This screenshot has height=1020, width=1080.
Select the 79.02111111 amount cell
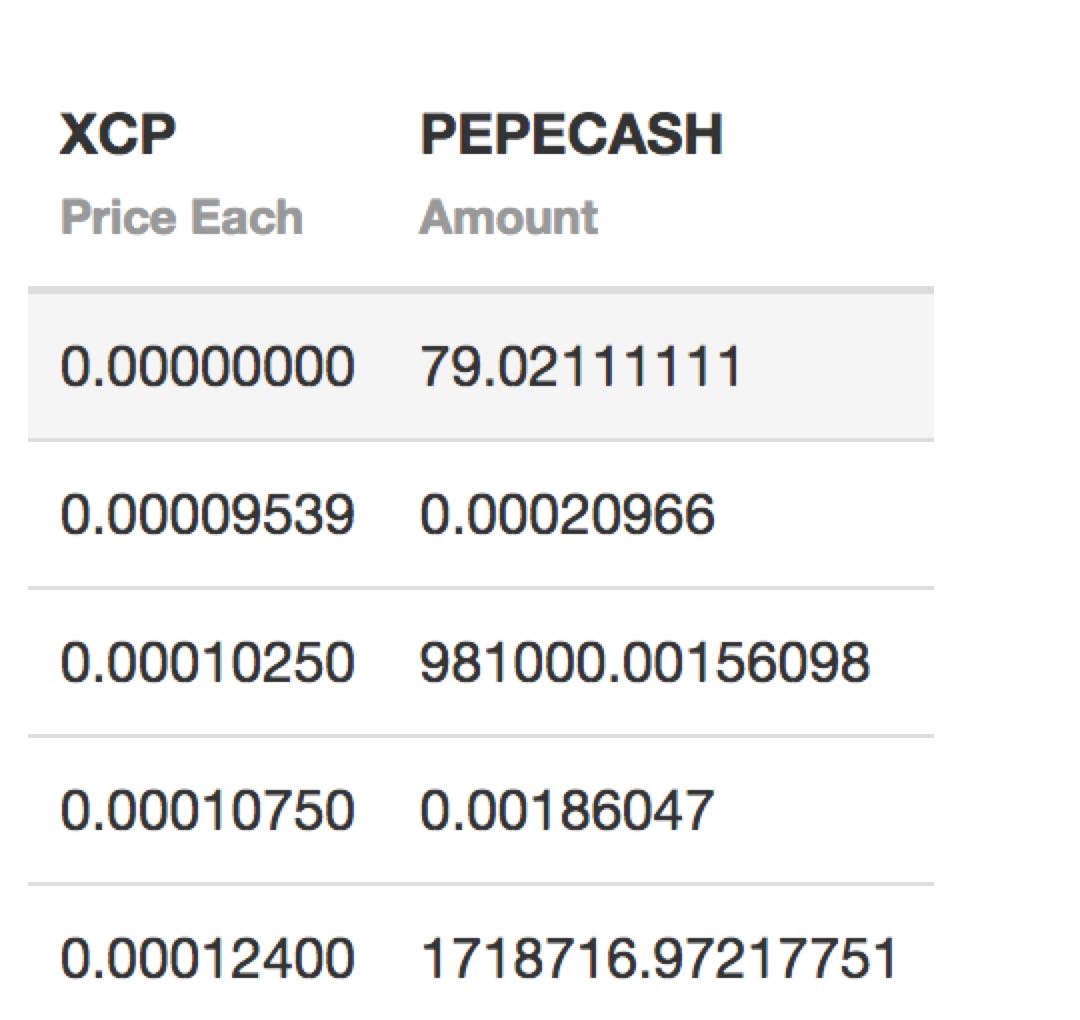tap(581, 366)
